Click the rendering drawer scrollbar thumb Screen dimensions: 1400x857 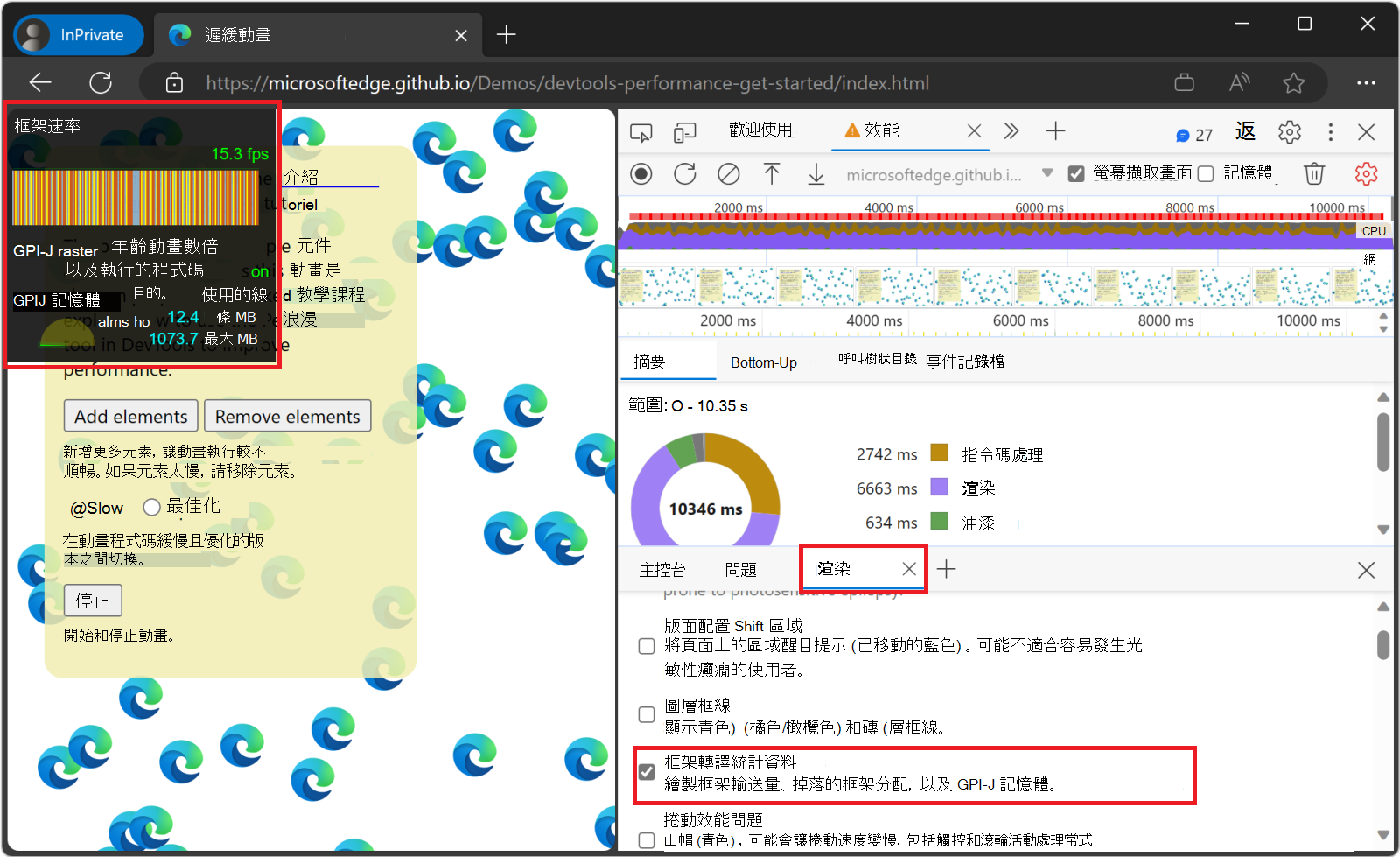tap(1383, 645)
